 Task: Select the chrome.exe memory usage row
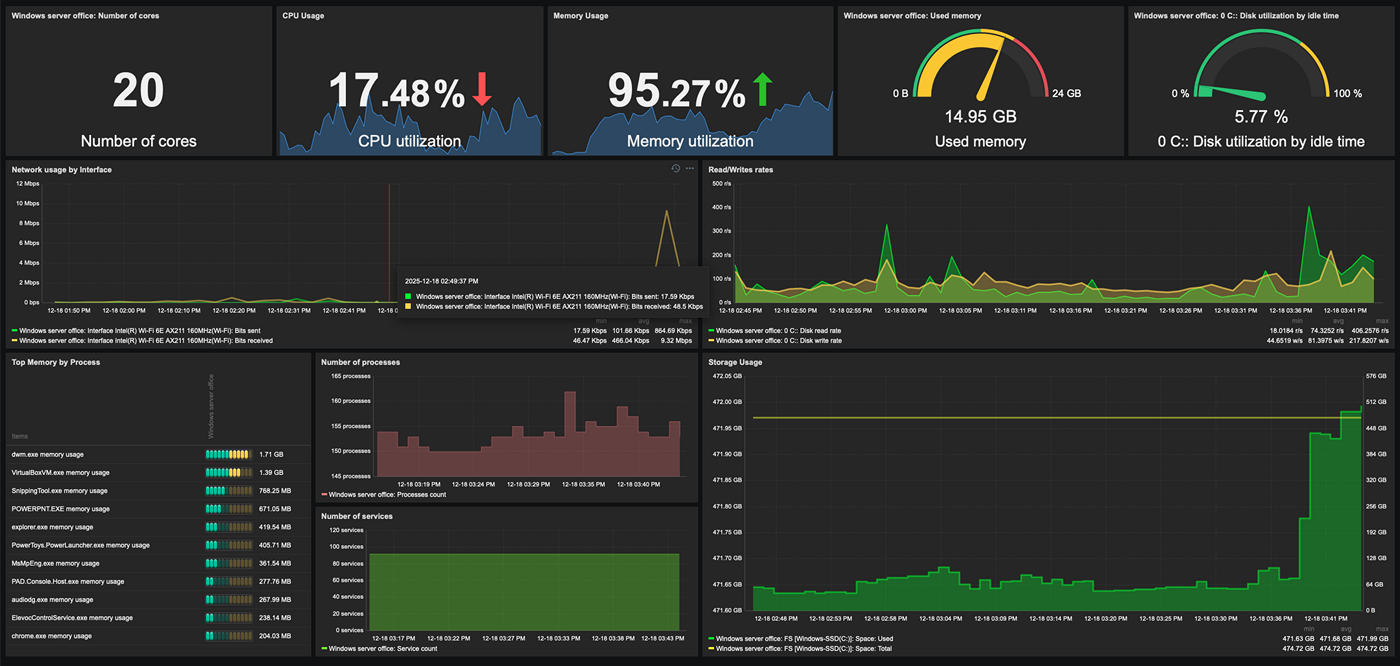pos(50,636)
